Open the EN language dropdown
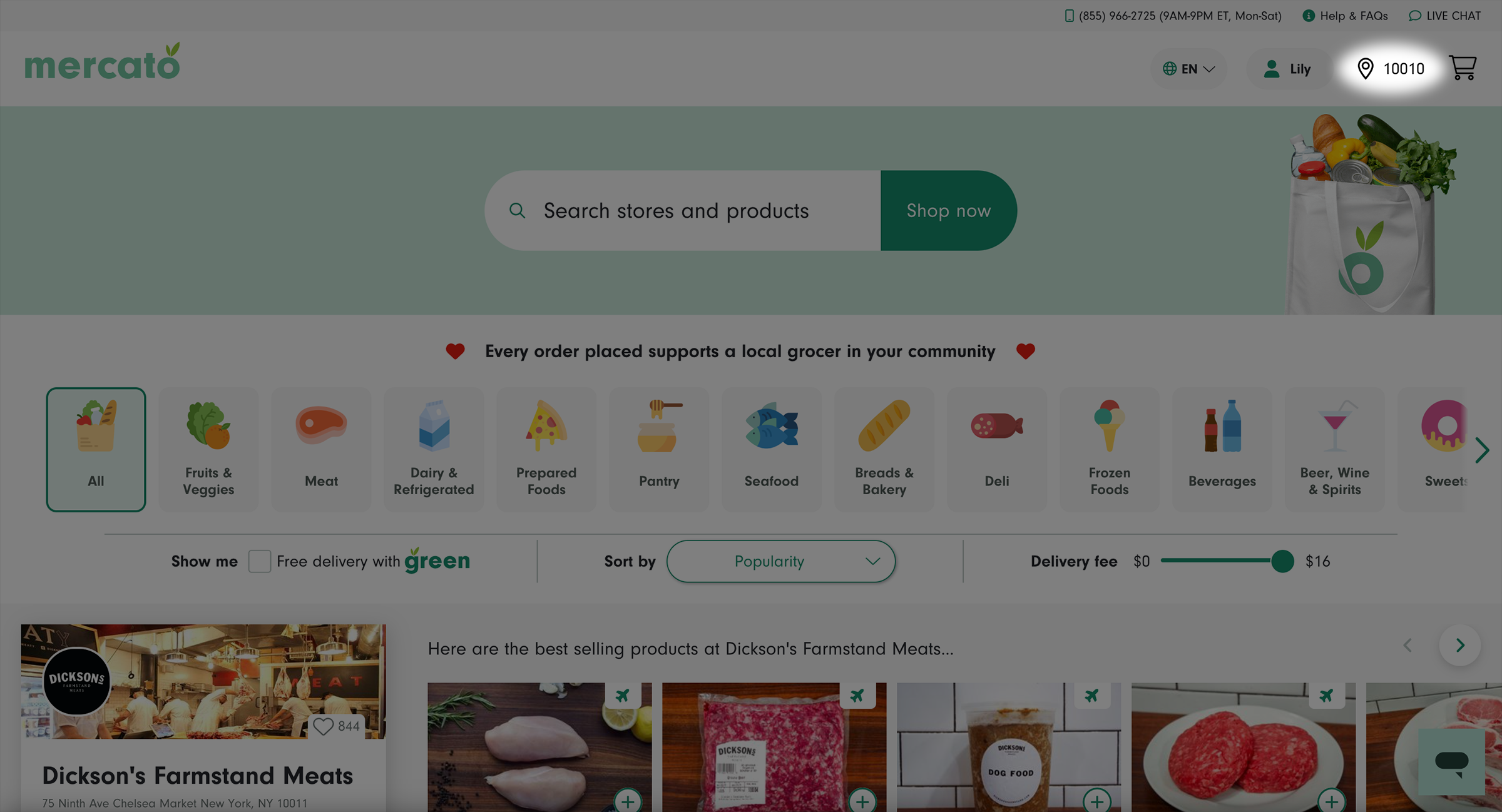 pos(1188,69)
